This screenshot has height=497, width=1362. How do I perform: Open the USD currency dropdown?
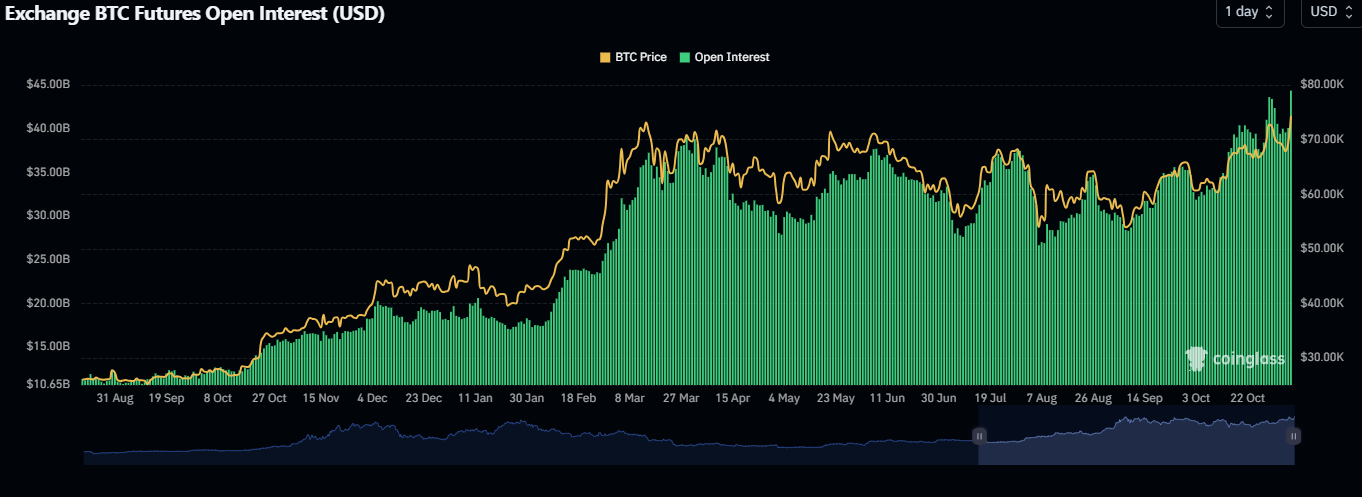point(1329,12)
